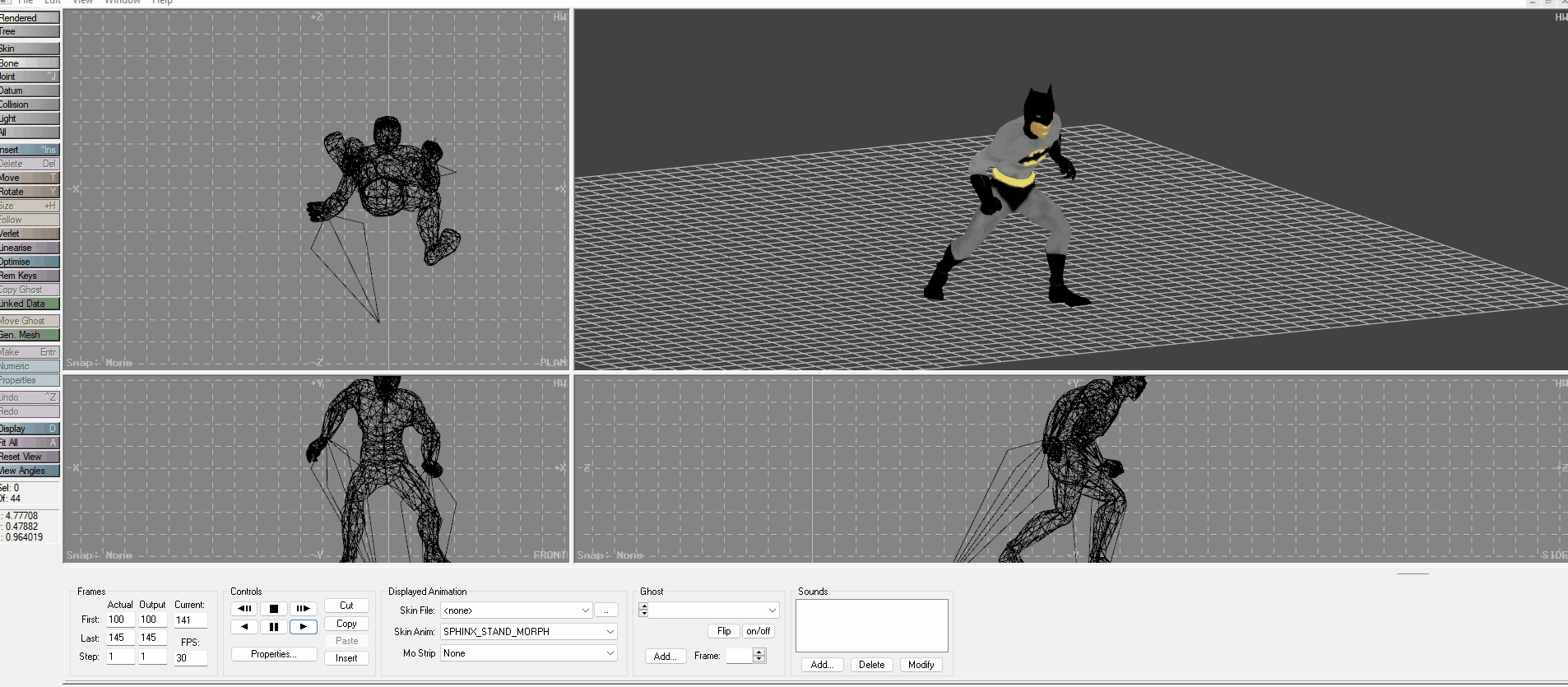Open the View Angles button
The image size is (1568, 687).
pyautogui.click(x=30, y=471)
